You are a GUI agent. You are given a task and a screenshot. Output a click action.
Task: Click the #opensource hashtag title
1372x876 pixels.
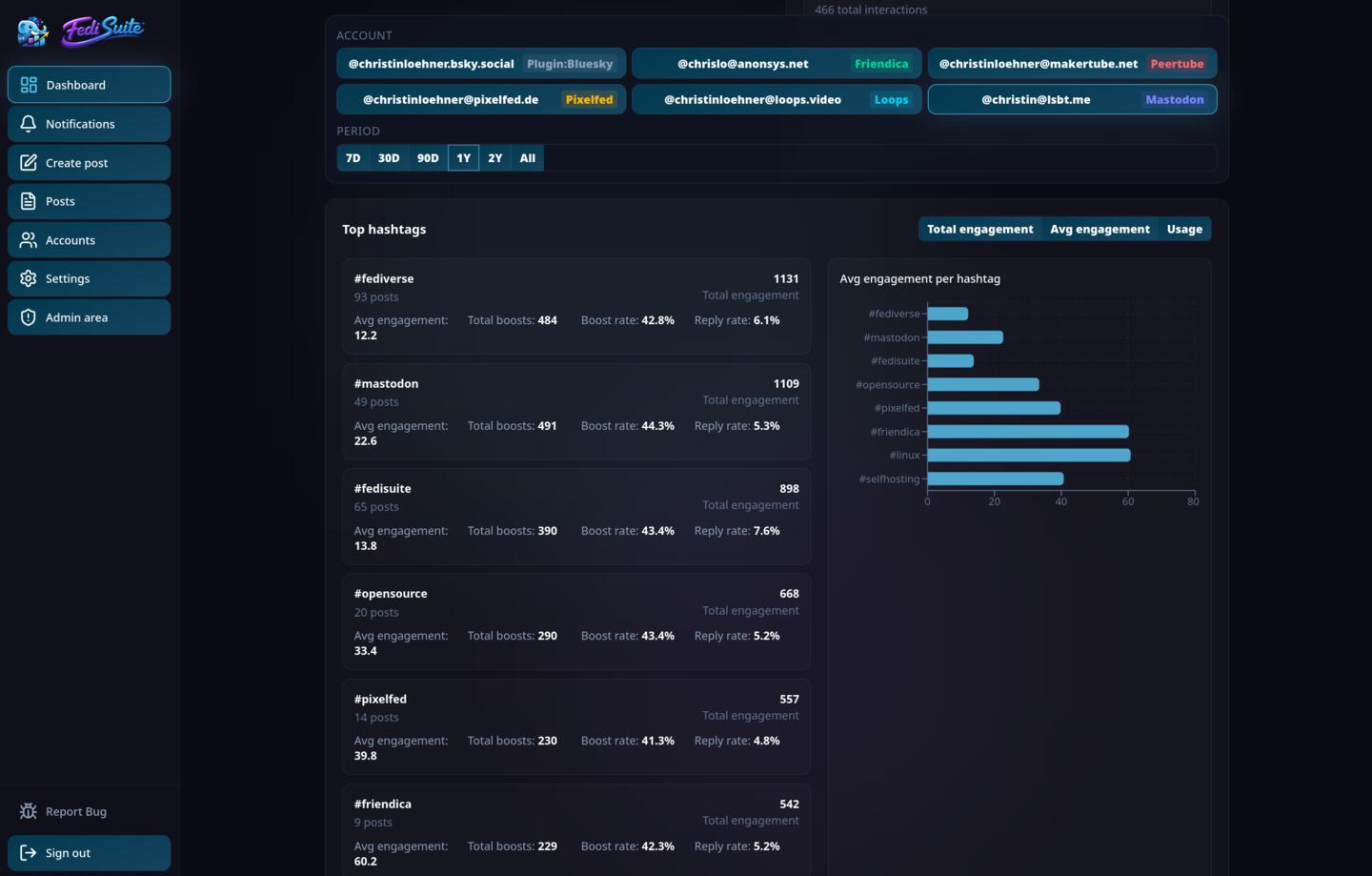point(391,593)
